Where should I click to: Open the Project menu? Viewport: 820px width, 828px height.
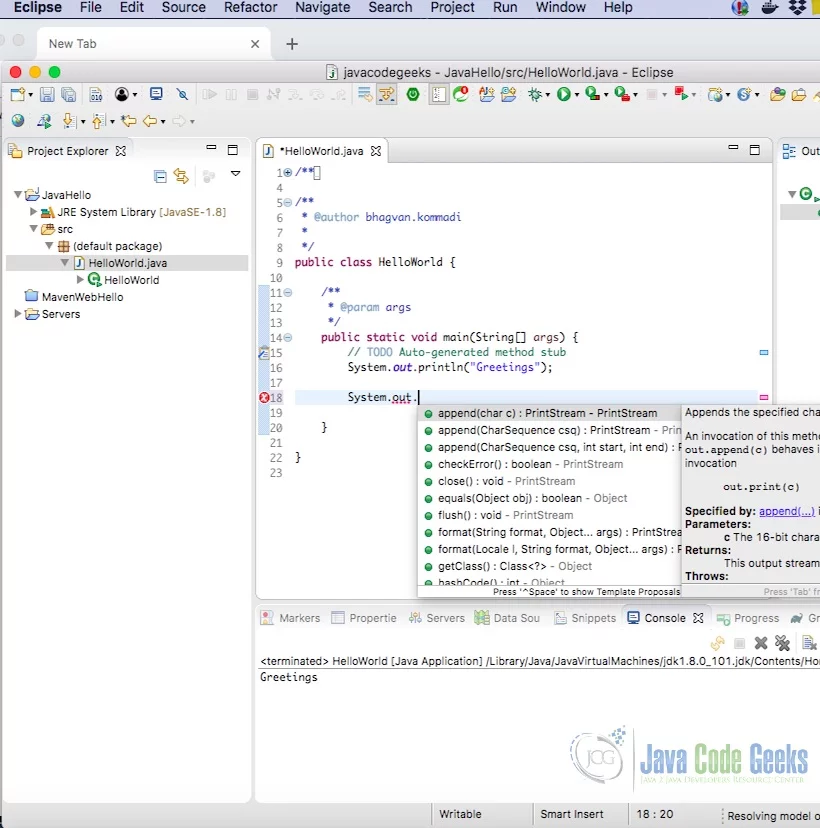(453, 7)
